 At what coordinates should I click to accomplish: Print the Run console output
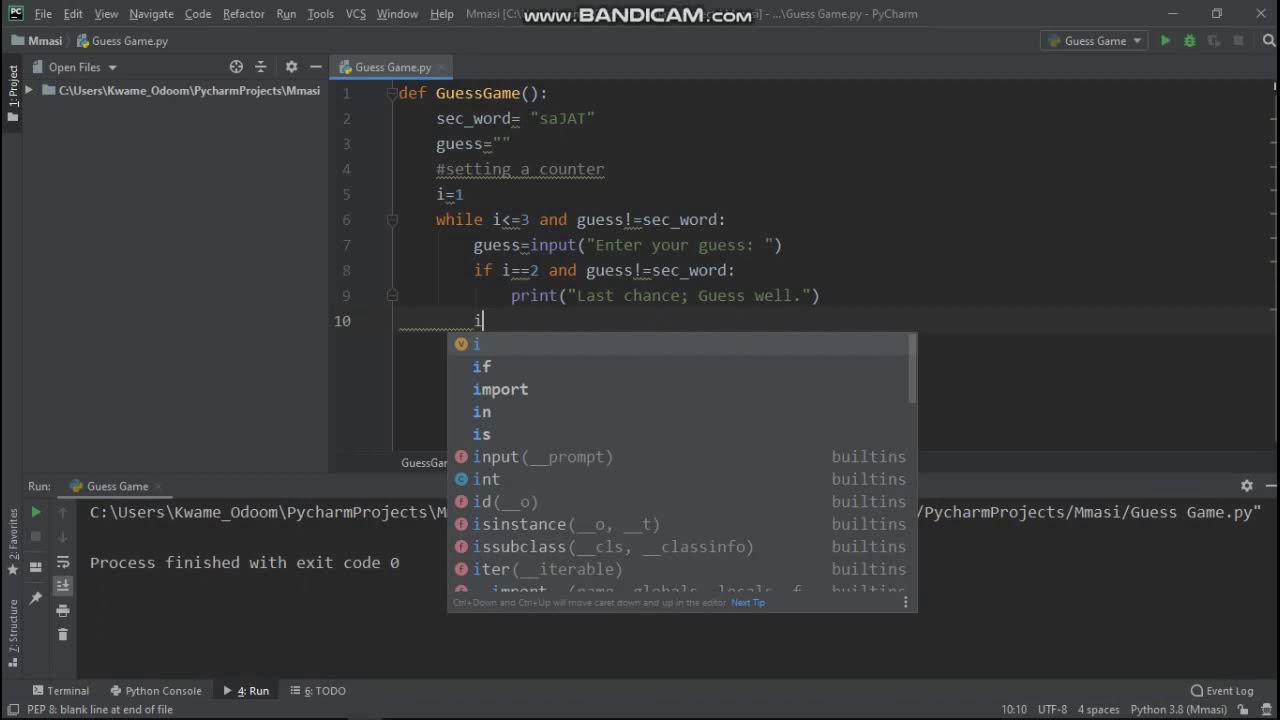tap(63, 610)
